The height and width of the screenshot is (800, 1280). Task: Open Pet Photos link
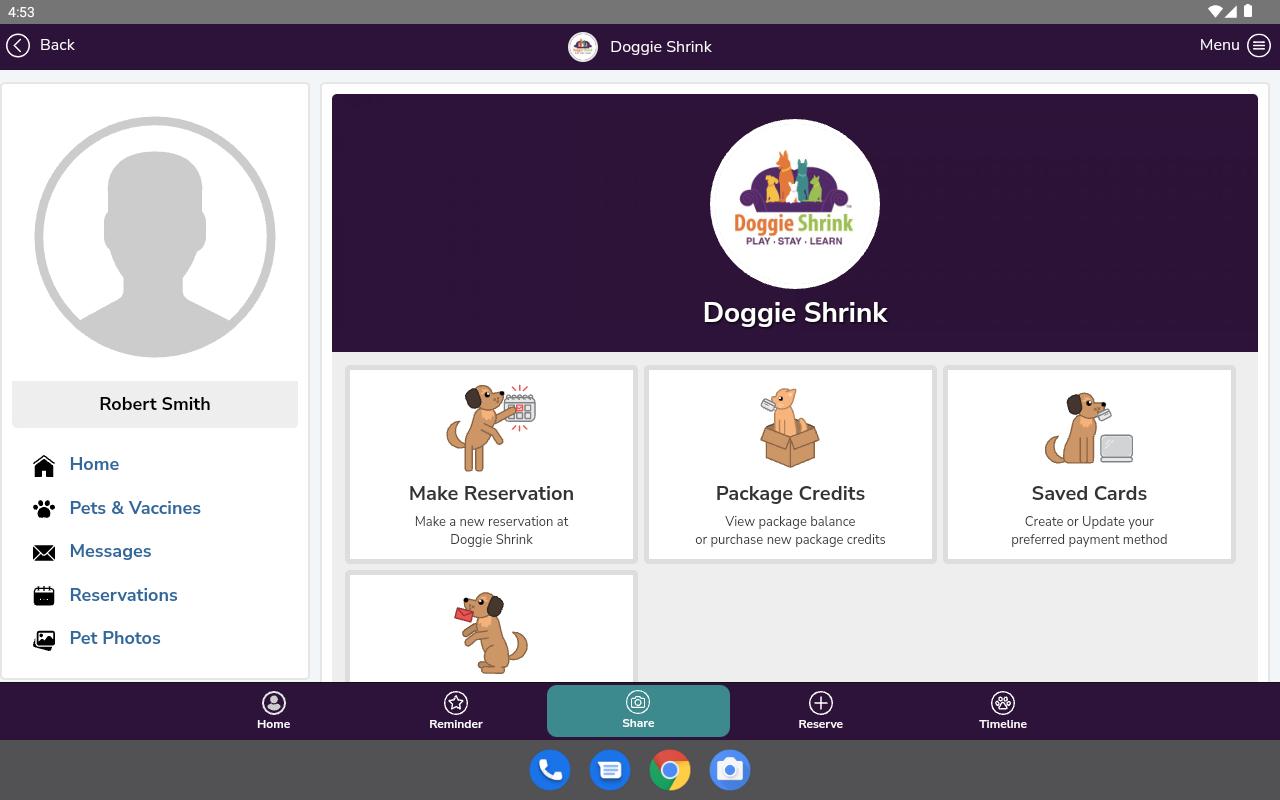(115, 638)
